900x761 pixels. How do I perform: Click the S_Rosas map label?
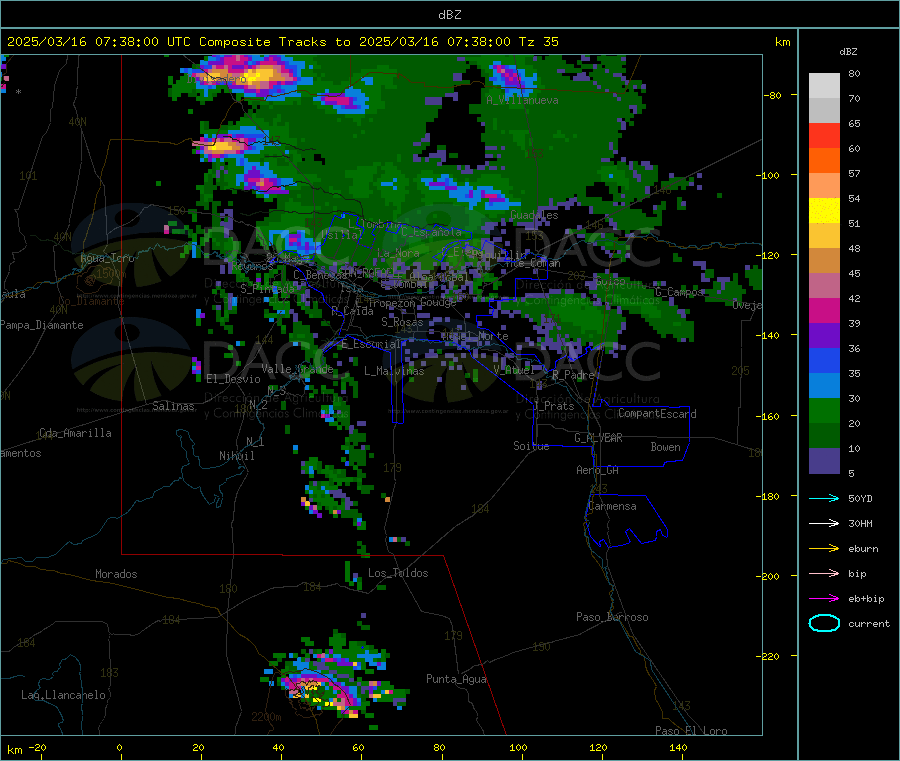point(402,322)
